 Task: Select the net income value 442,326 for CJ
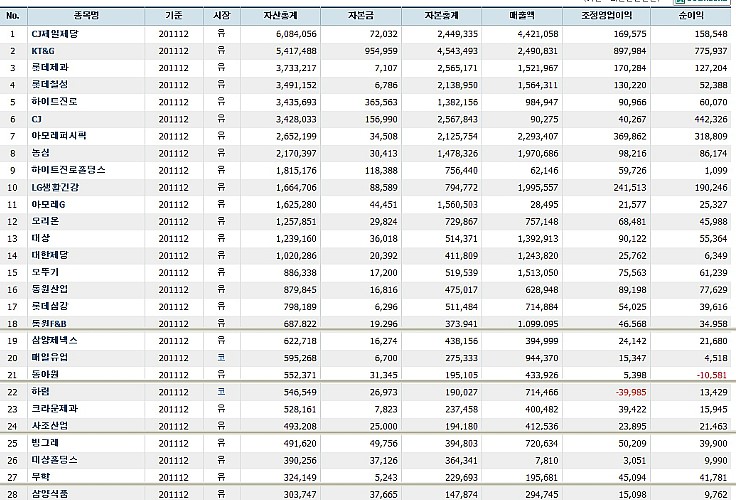pyautogui.click(x=711, y=119)
